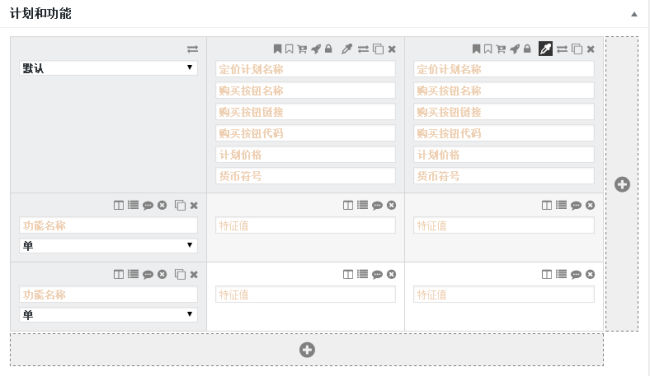
Task: Click columns layout icon in first feature row header
Action: [x=119, y=205]
